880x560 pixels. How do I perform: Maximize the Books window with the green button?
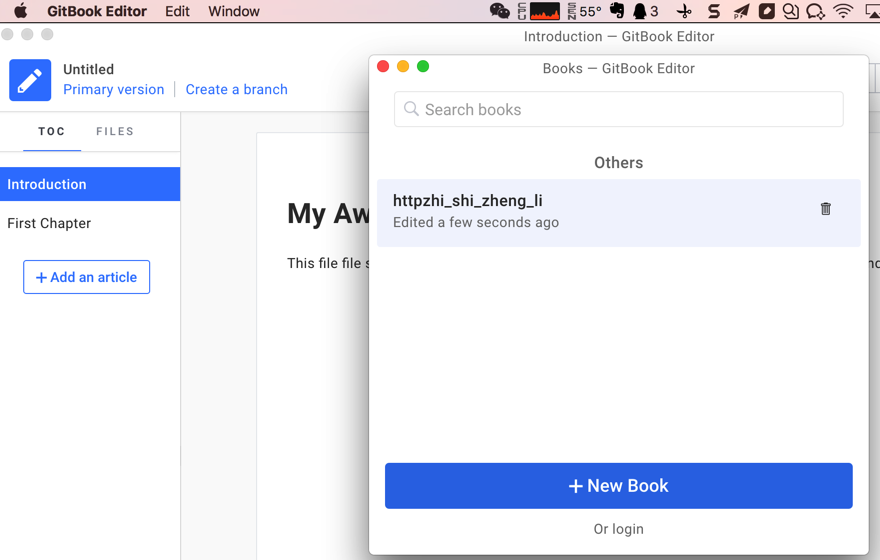tap(423, 67)
